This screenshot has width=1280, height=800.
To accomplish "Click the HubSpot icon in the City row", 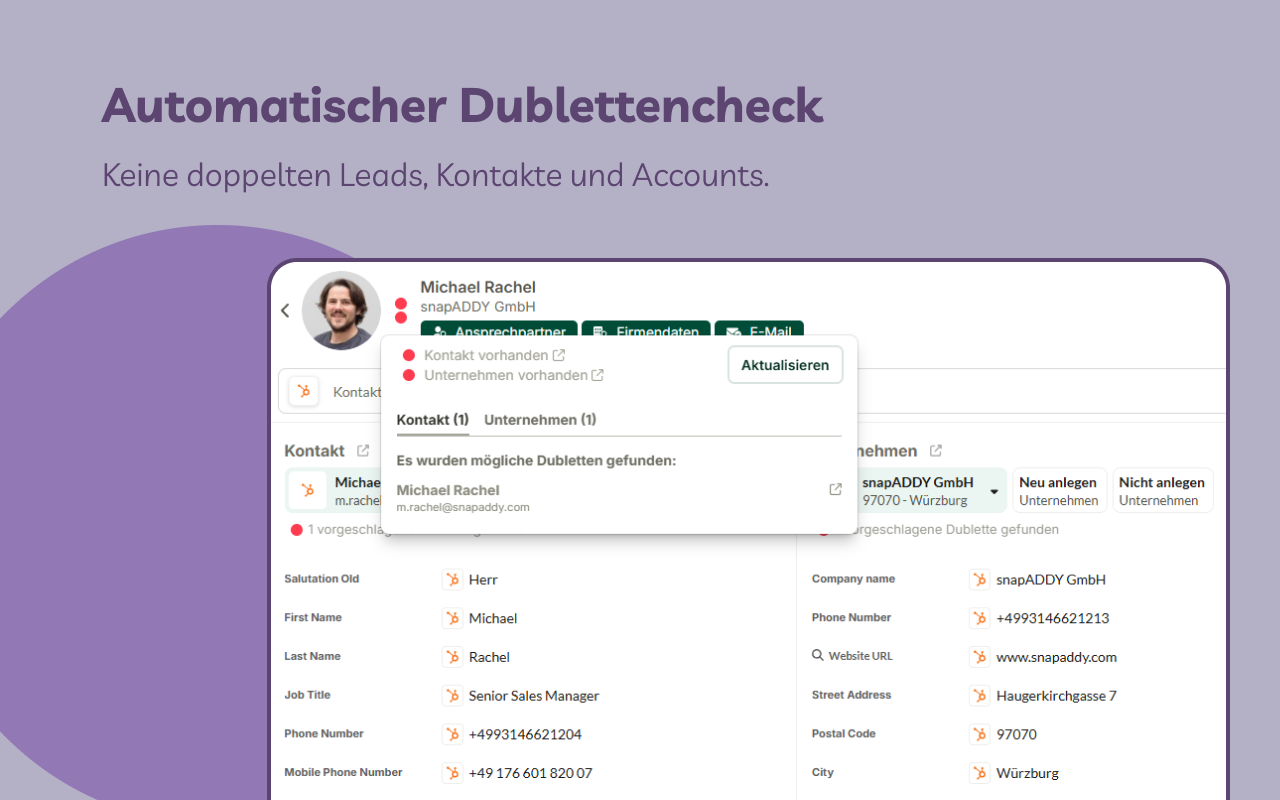I will point(980,773).
